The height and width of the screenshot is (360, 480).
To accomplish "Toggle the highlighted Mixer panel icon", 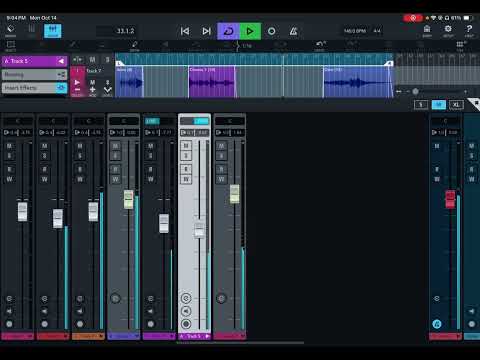I will [53, 31].
